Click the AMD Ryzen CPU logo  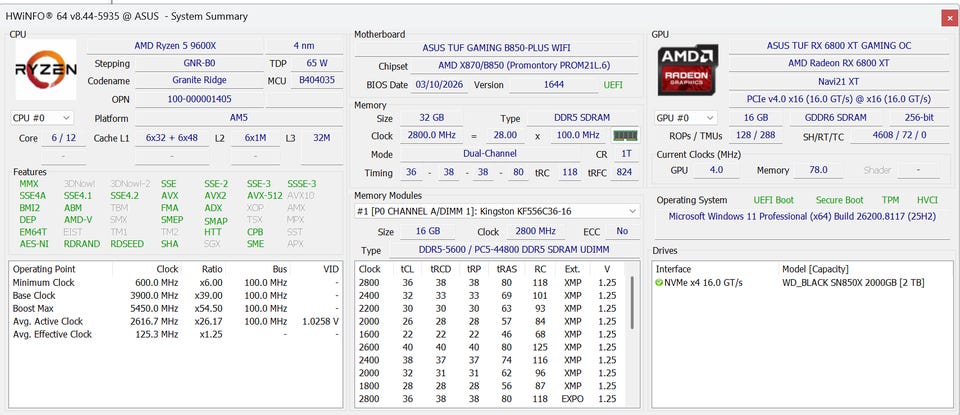pos(44,70)
